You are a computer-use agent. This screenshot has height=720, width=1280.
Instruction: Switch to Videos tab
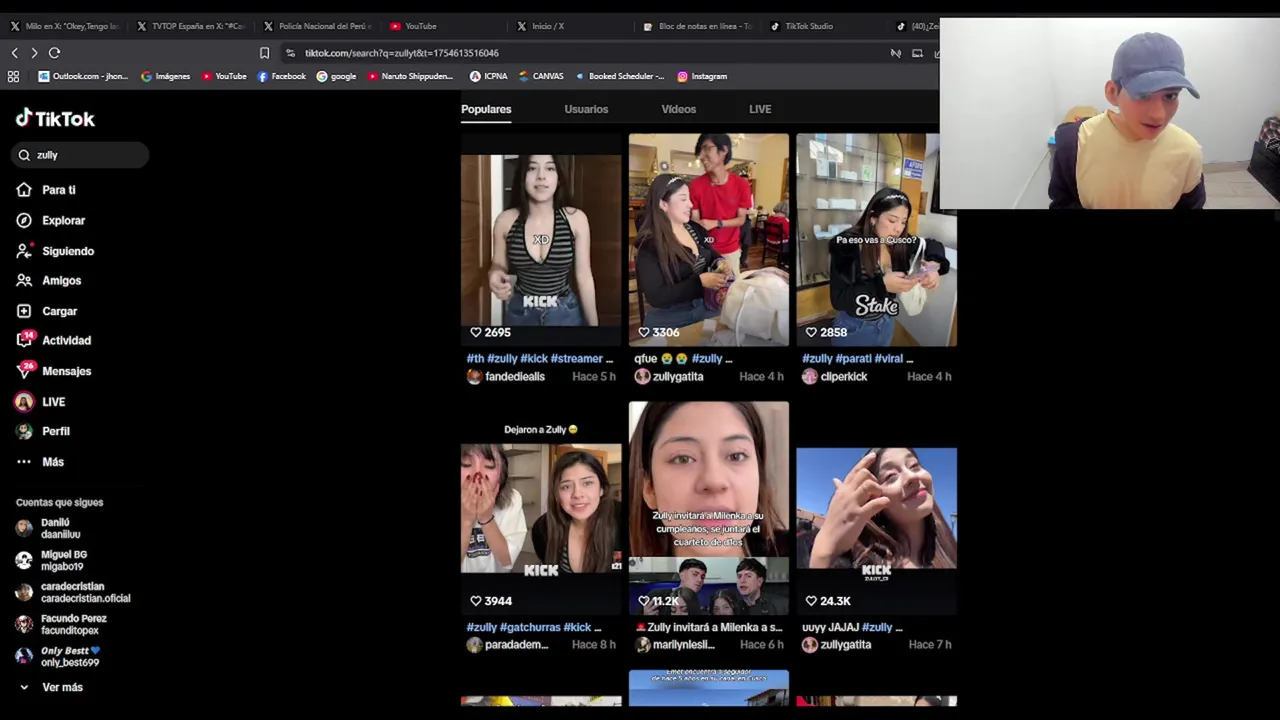click(x=678, y=109)
